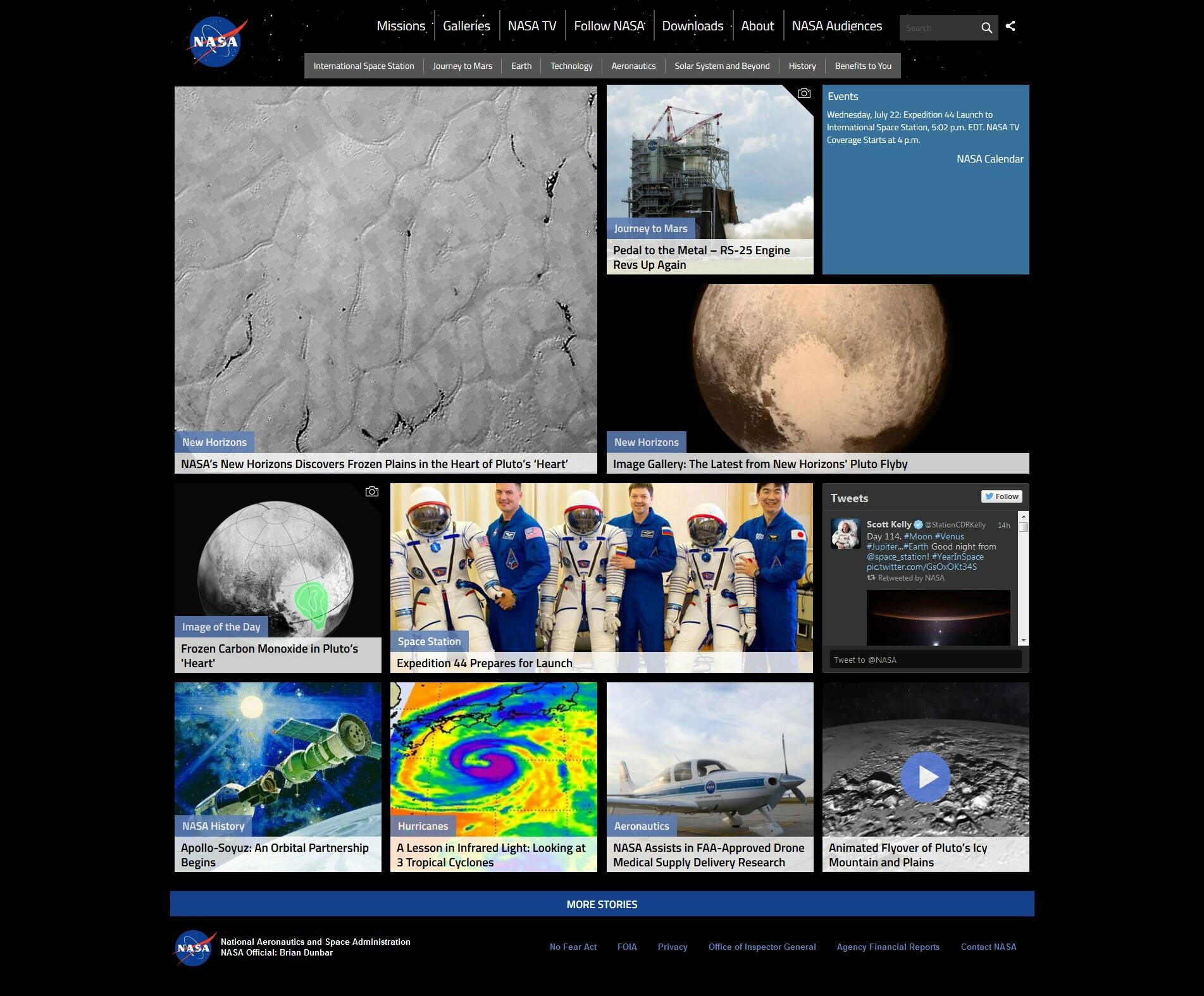
Task: Click Scott Kelly's avatar in the Tweets panel
Action: (x=845, y=534)
